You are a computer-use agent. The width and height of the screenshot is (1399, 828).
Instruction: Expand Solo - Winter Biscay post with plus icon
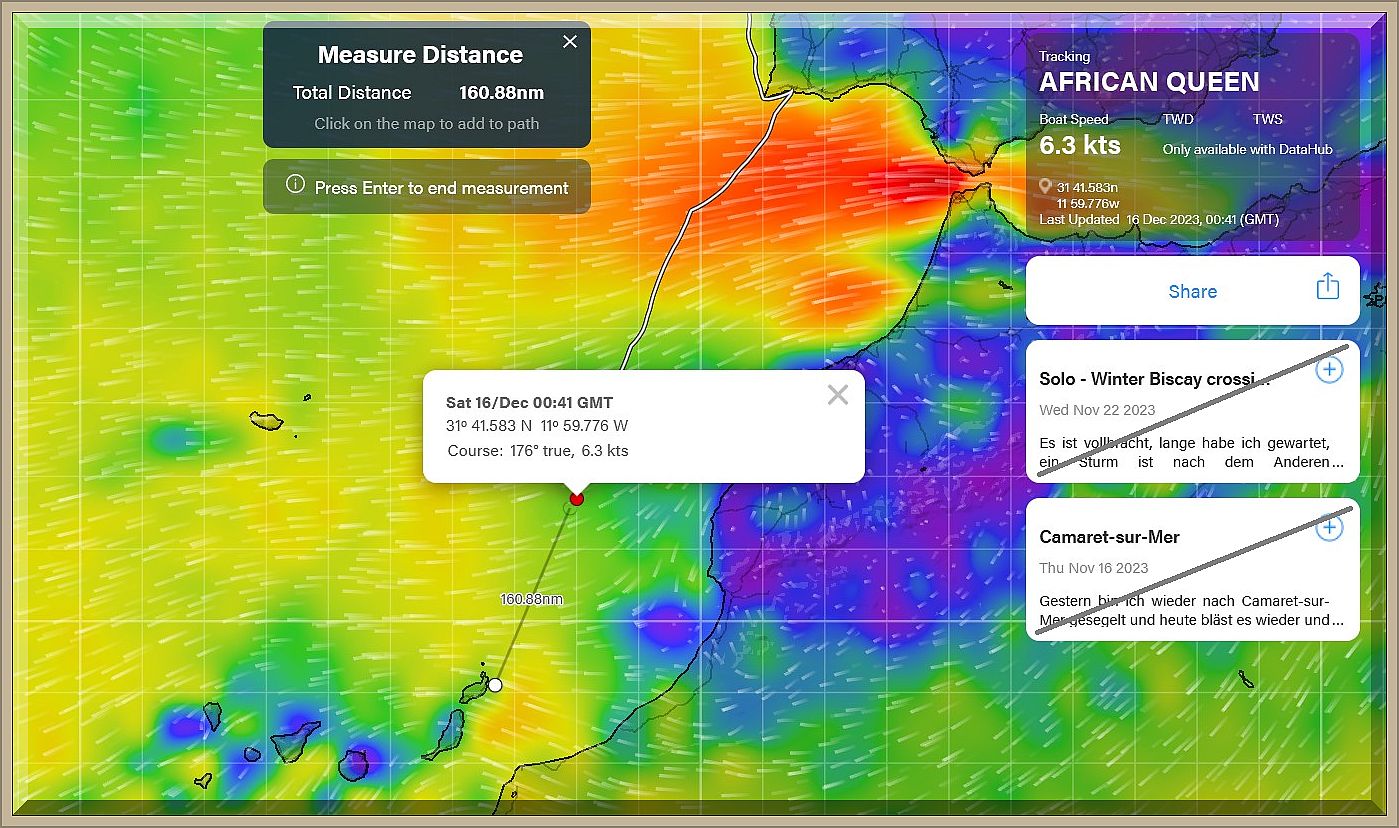1328,370
